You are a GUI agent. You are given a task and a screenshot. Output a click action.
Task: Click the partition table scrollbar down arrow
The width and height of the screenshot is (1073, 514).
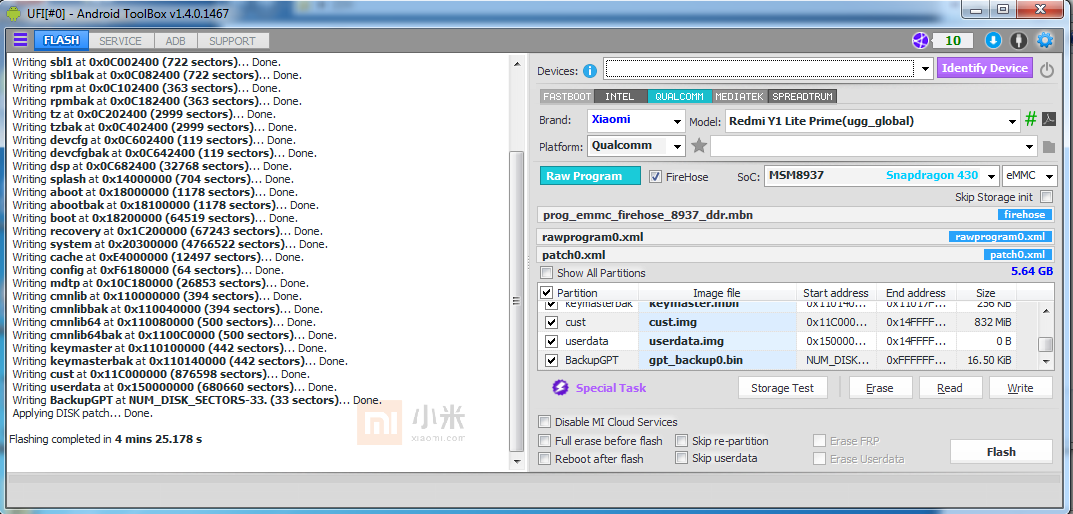pyautogui.click(x=1046, y=361)
